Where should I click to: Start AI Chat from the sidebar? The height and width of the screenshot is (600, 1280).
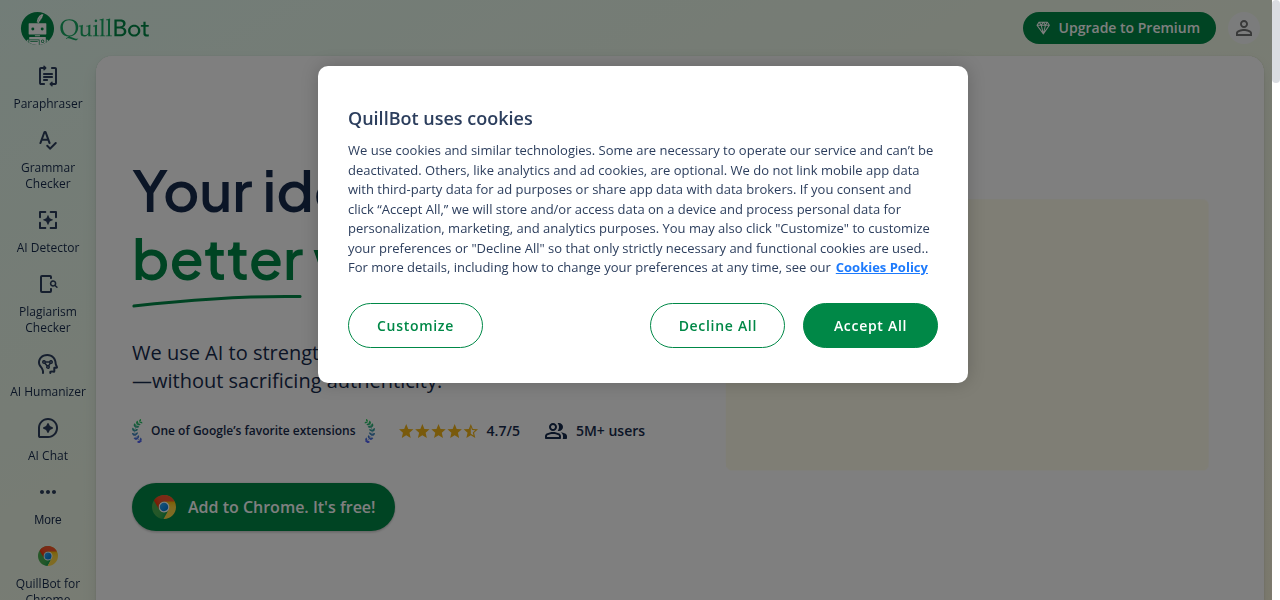47,438
